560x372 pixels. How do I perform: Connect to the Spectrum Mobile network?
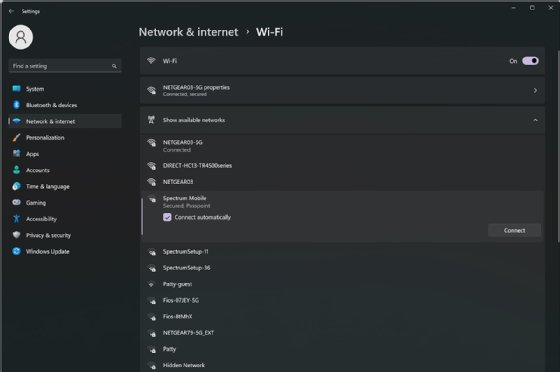coord(514,231)
